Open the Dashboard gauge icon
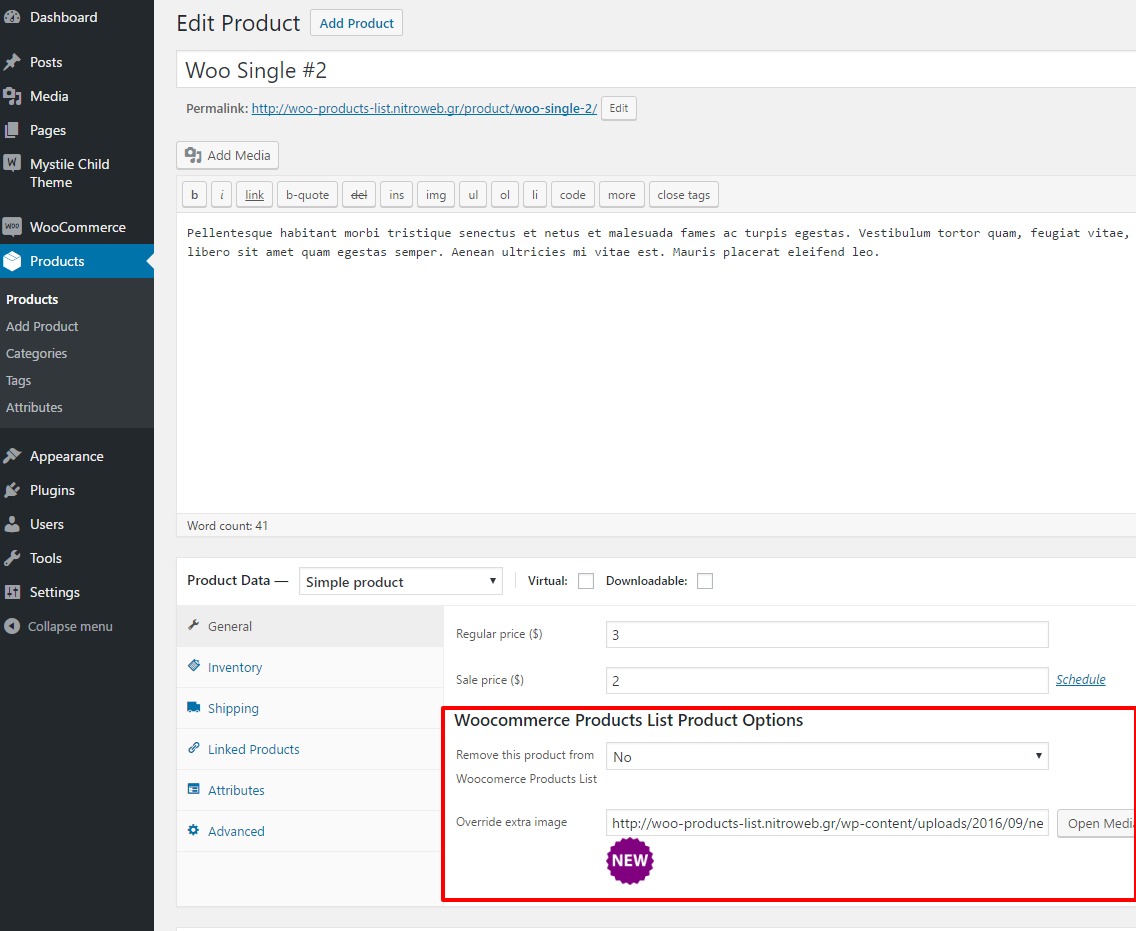The image size is (1136, 931). tap(12, 17)
